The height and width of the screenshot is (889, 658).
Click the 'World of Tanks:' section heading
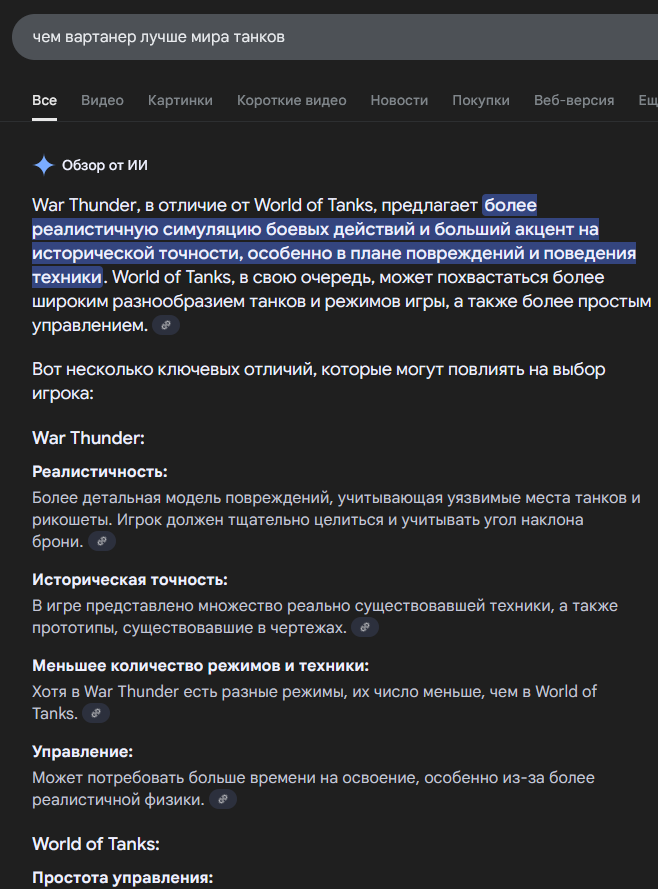coord(96,844)
